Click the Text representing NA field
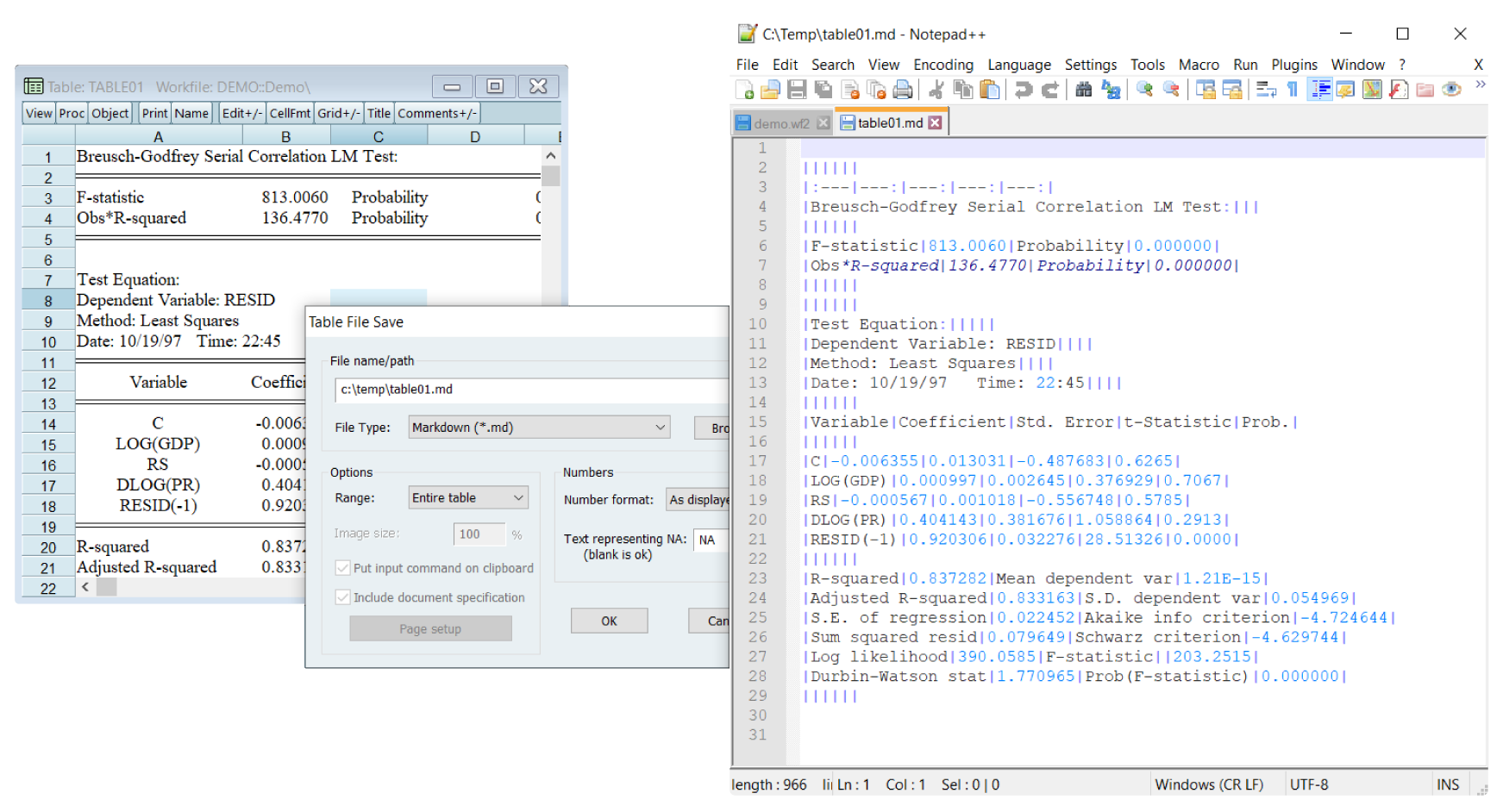Image resolution: width=1503 pixels, height=812 pixels. 711,540
